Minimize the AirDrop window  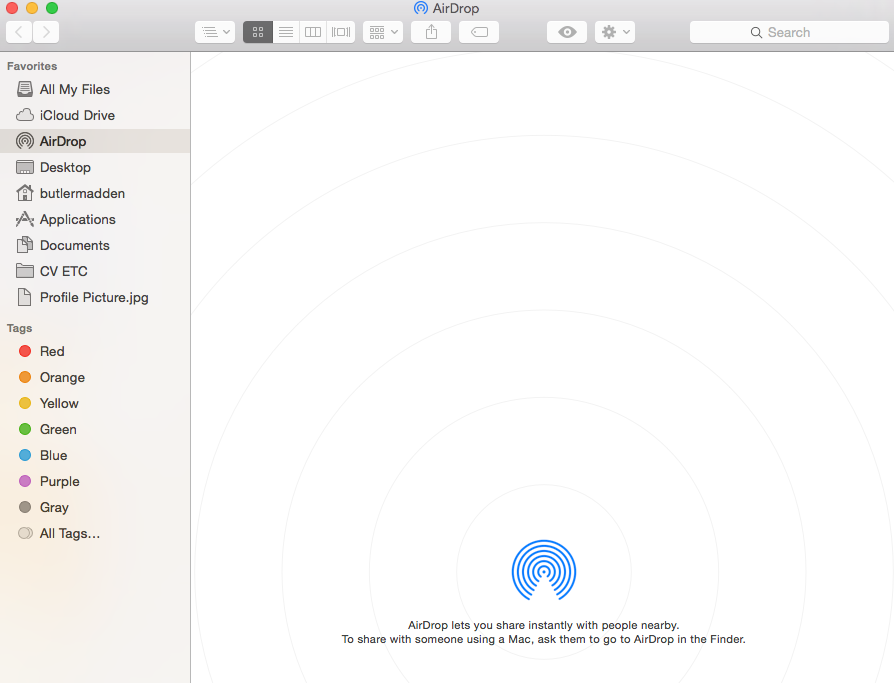[x=32, y=8]
